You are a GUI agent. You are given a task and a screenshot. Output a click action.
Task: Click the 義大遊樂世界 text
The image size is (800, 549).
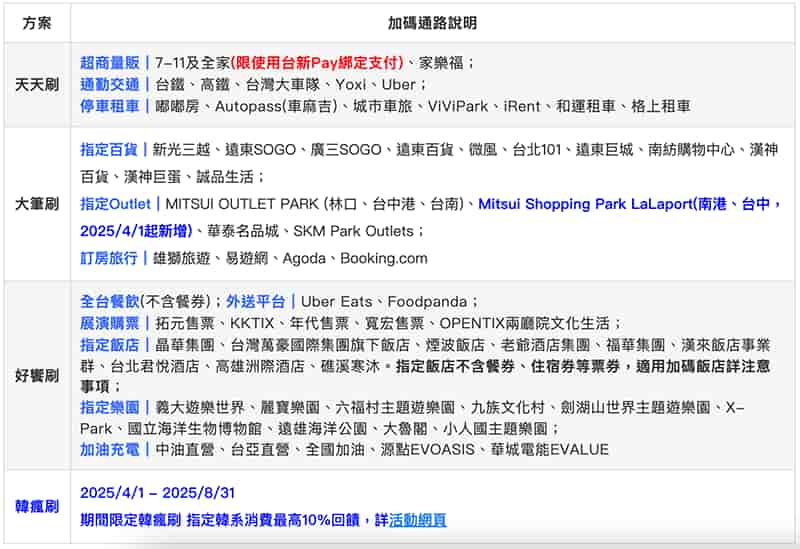click(x=200, y=407)
